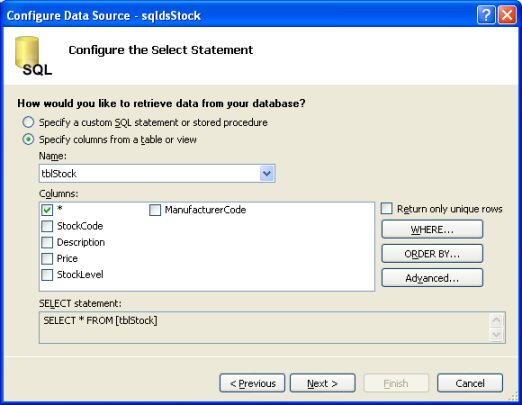Close the Configure Data Source dialog
Screen dimensions: 522x405
tap(507, 15)
